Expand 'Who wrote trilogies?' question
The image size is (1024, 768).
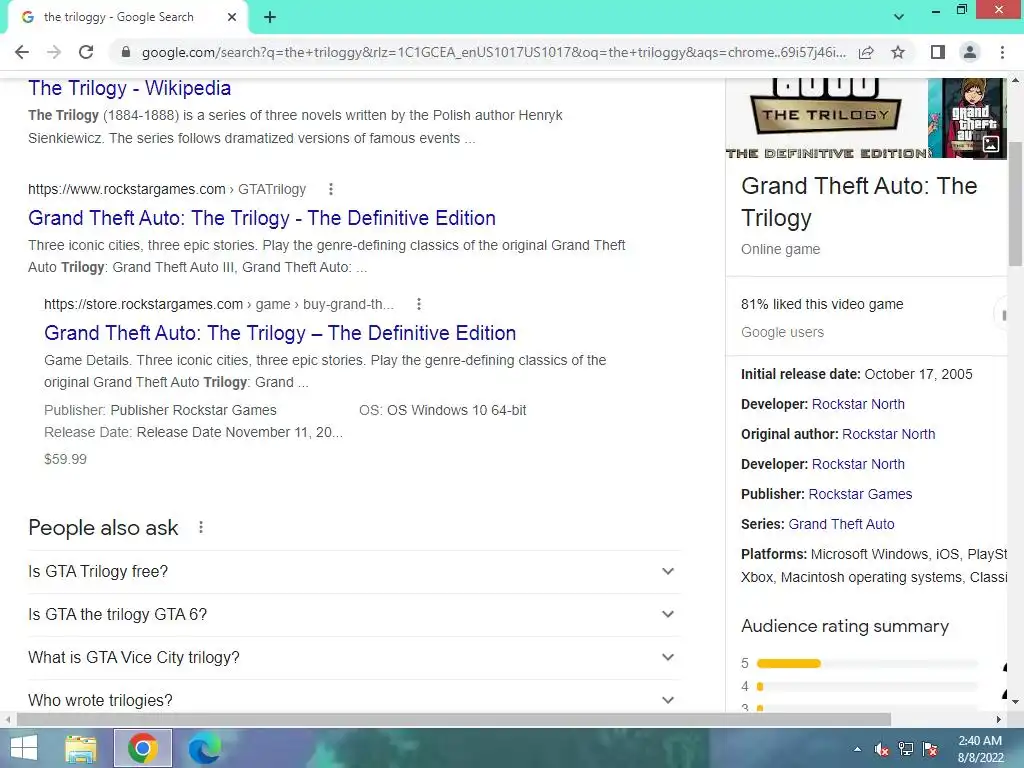pos(353,696)
